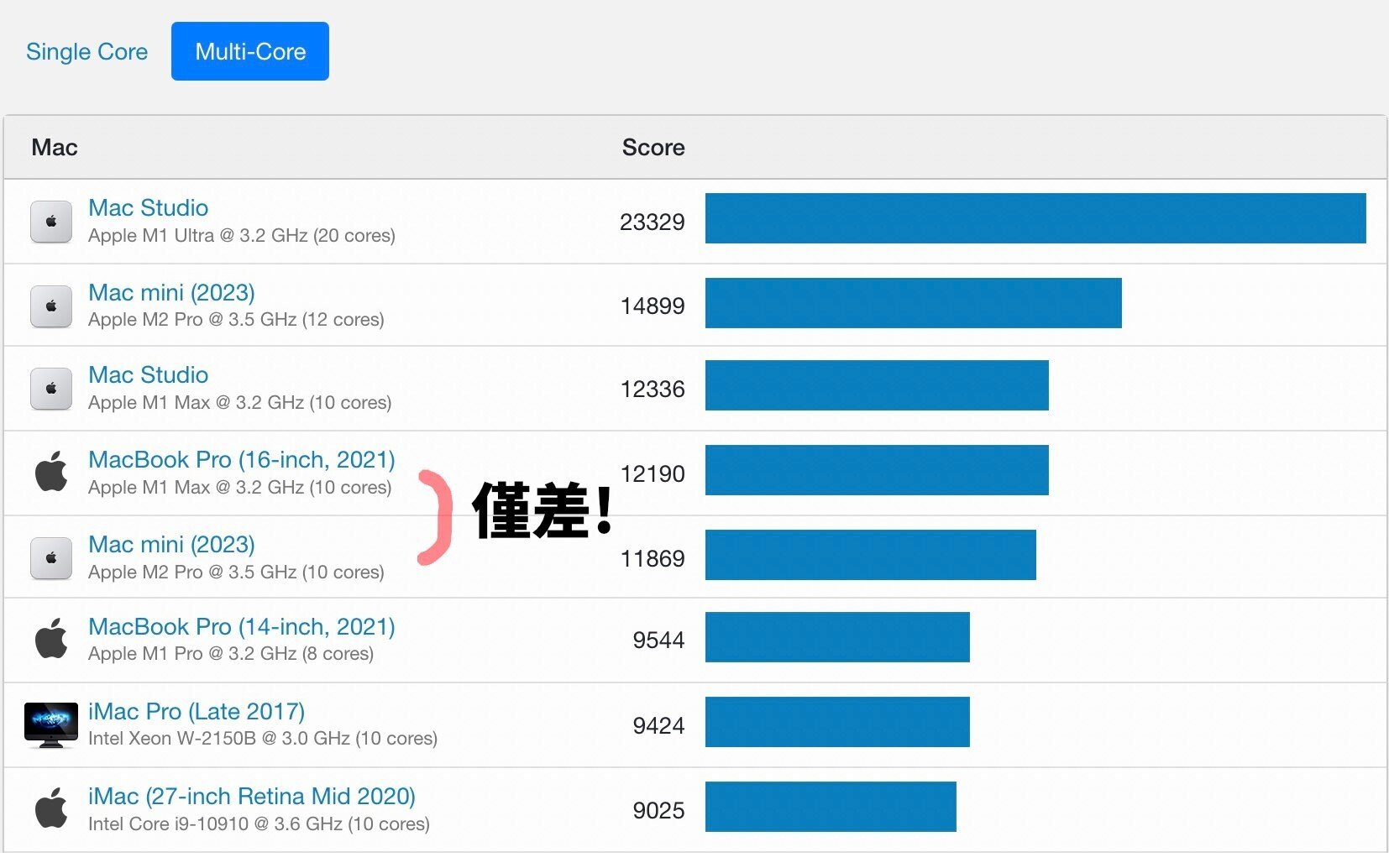Select the Multi-Core tab
Screen dimensions: 1389x868
pyautogui.click(x=249, y=51)
